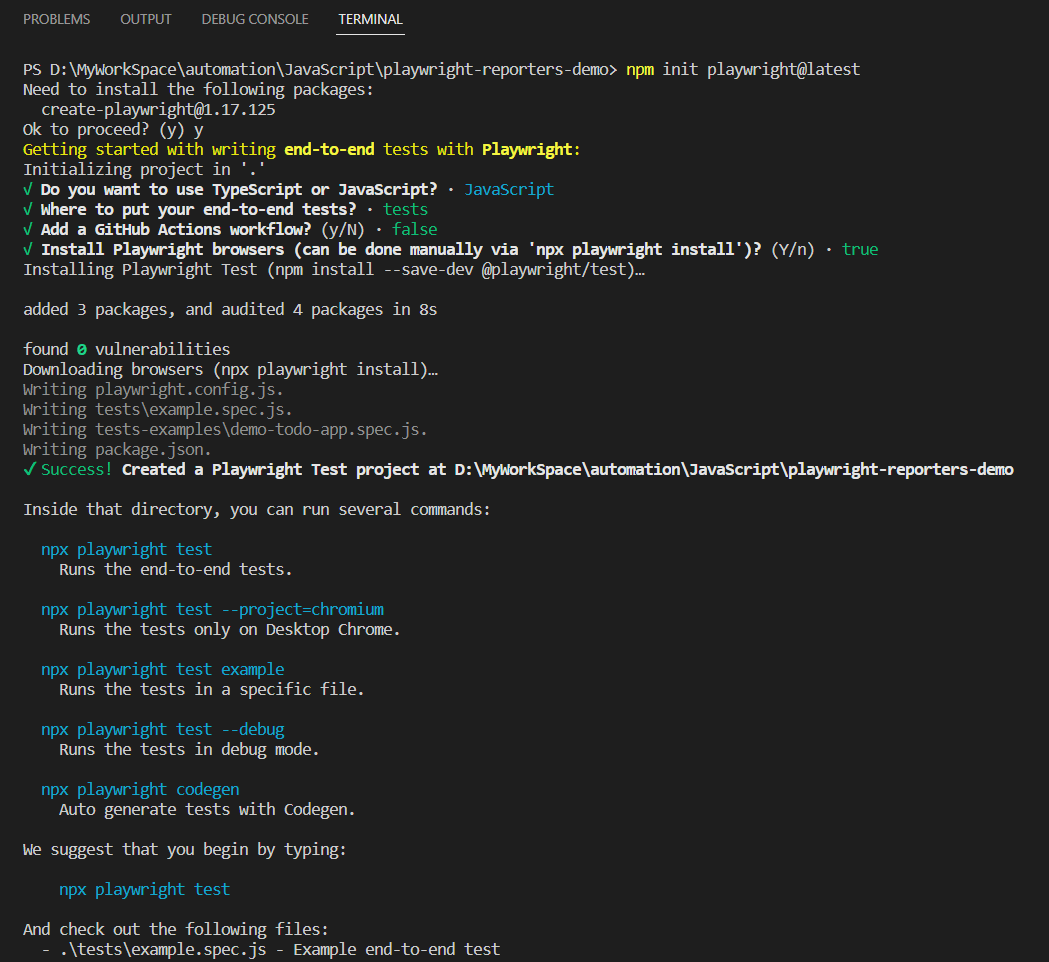
Task: Click the npx playwright test --project=chromium command
Action: click(212, 609)
